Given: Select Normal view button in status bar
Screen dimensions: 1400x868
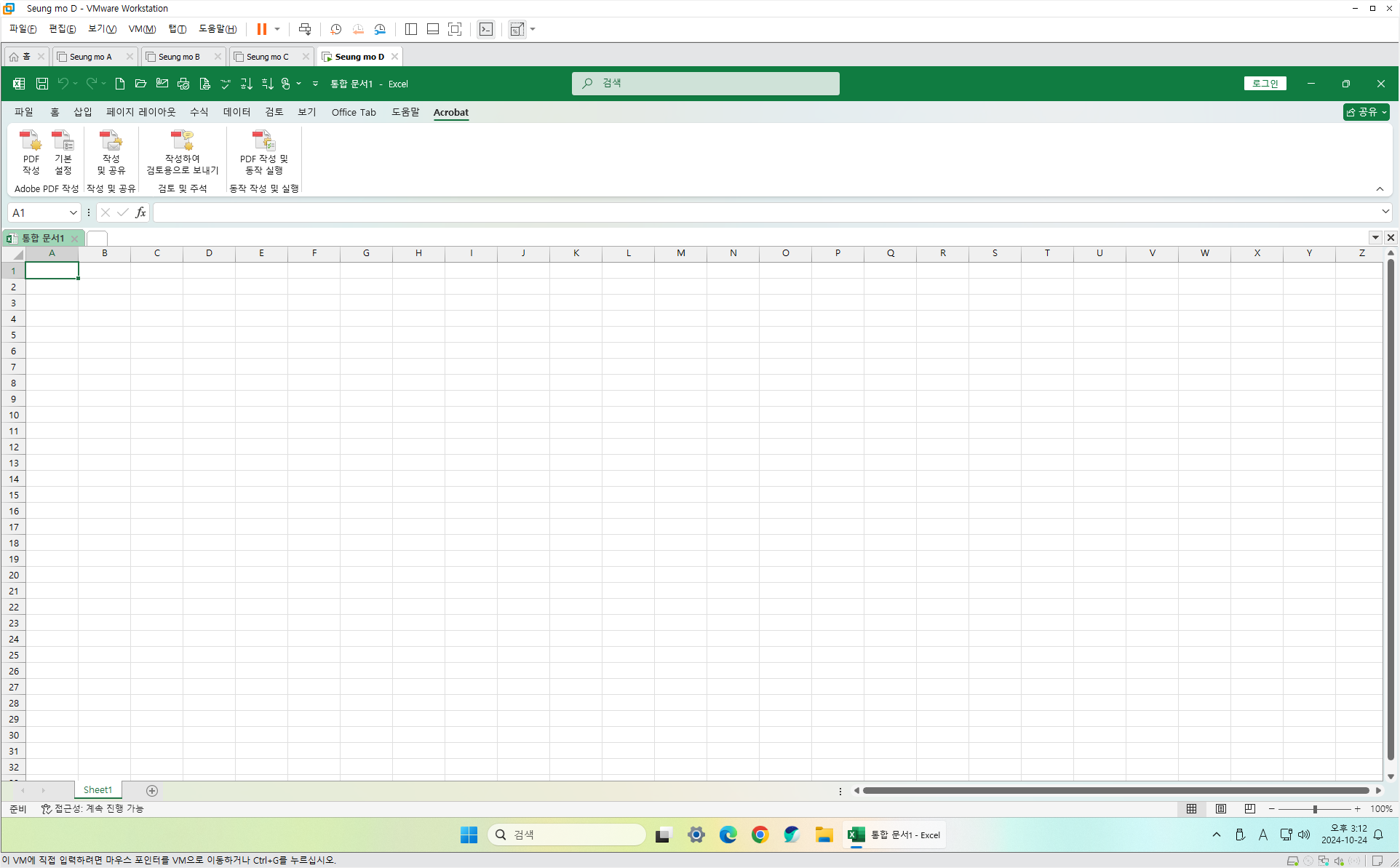Looking at the screenshot, I should (x=1191, y=808).
